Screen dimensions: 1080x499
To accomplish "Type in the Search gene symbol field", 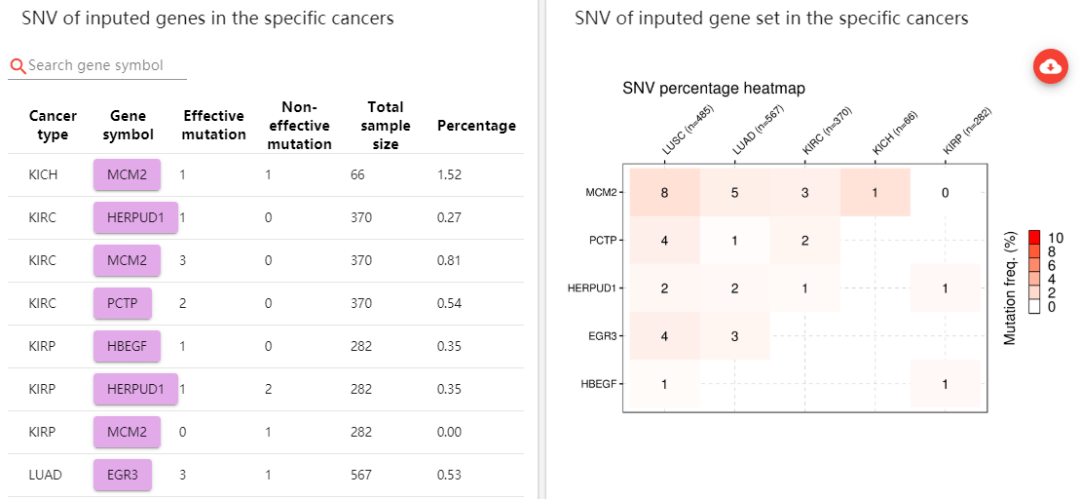I will [x=105, y=66].
